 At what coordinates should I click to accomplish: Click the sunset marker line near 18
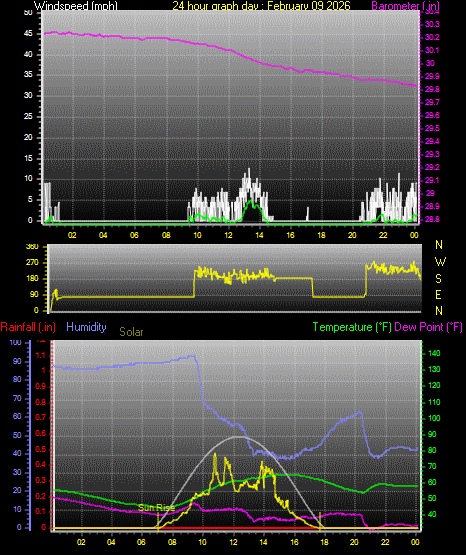320,521
